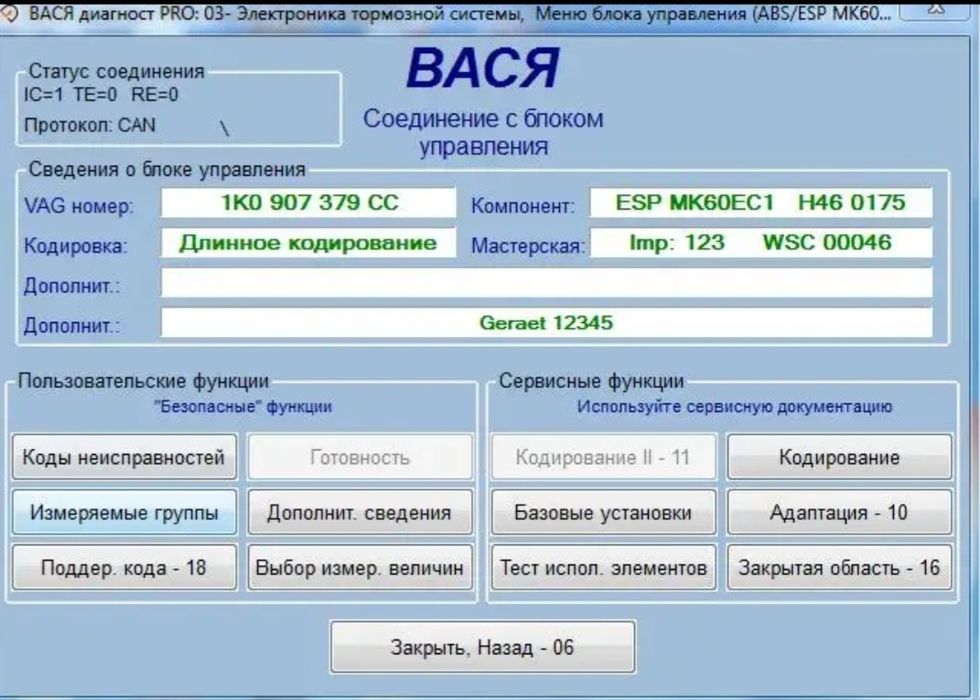Image resolution: width=980 pixels, height=700 pixels.
Task: Click the Соединение с блоком управления text
Action: pos(483,132)
